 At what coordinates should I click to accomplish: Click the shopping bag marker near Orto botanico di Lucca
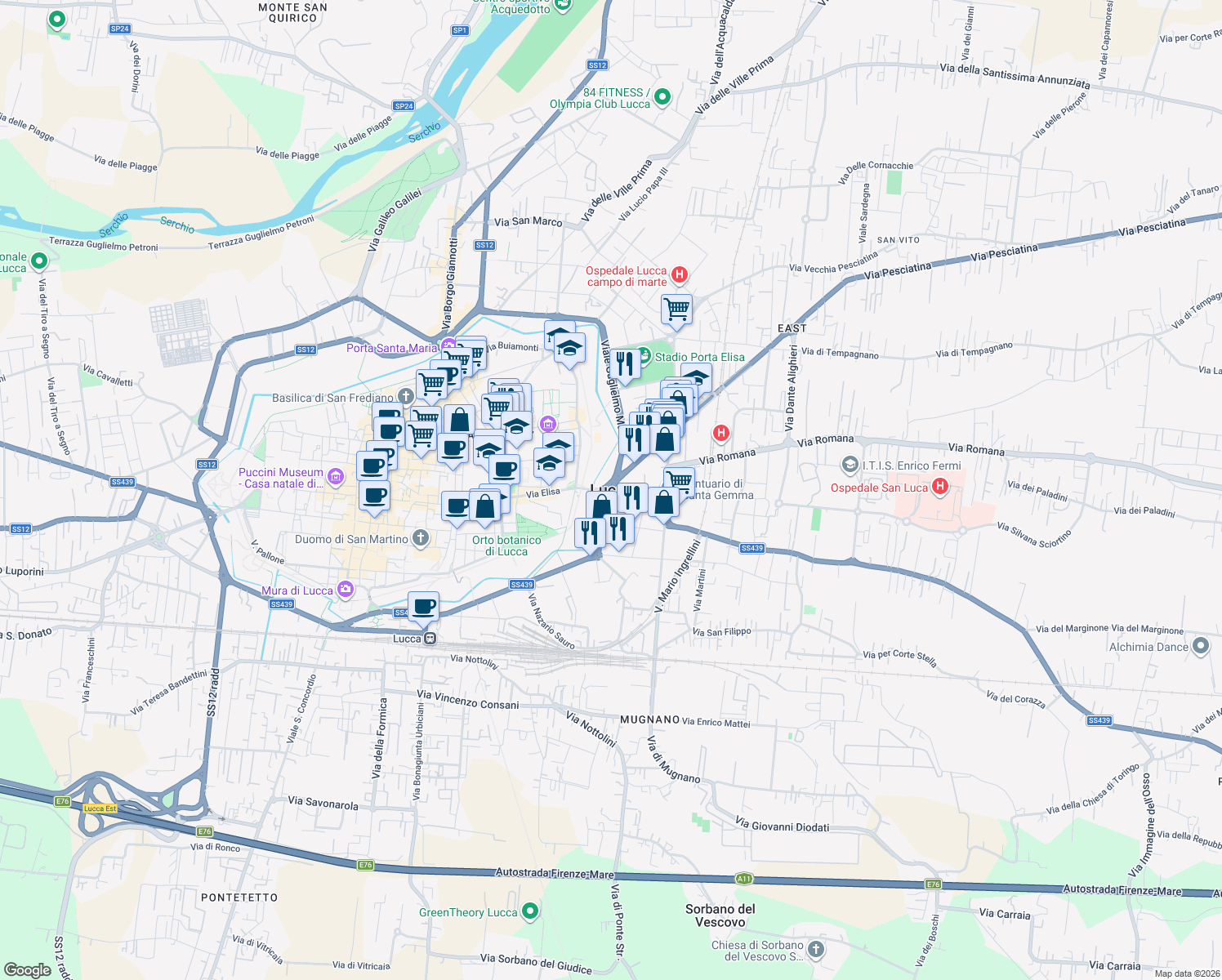click(x=484, y=506)
